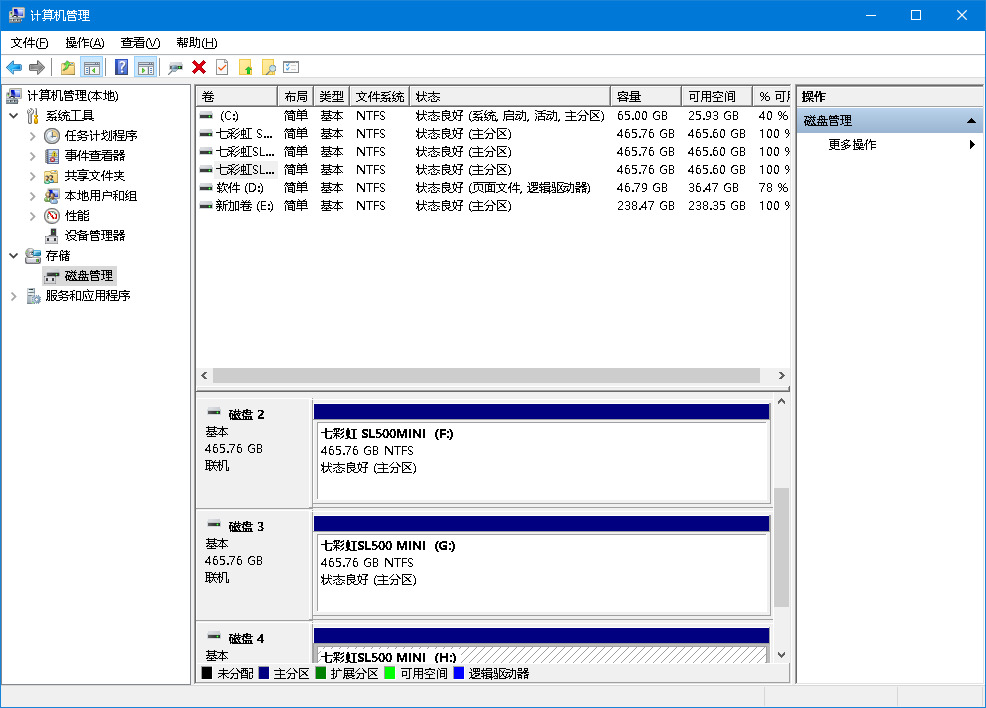Select 磁盘管理 in left tree
The width and height of the screenshot is (986, 708).
point(88,275)
